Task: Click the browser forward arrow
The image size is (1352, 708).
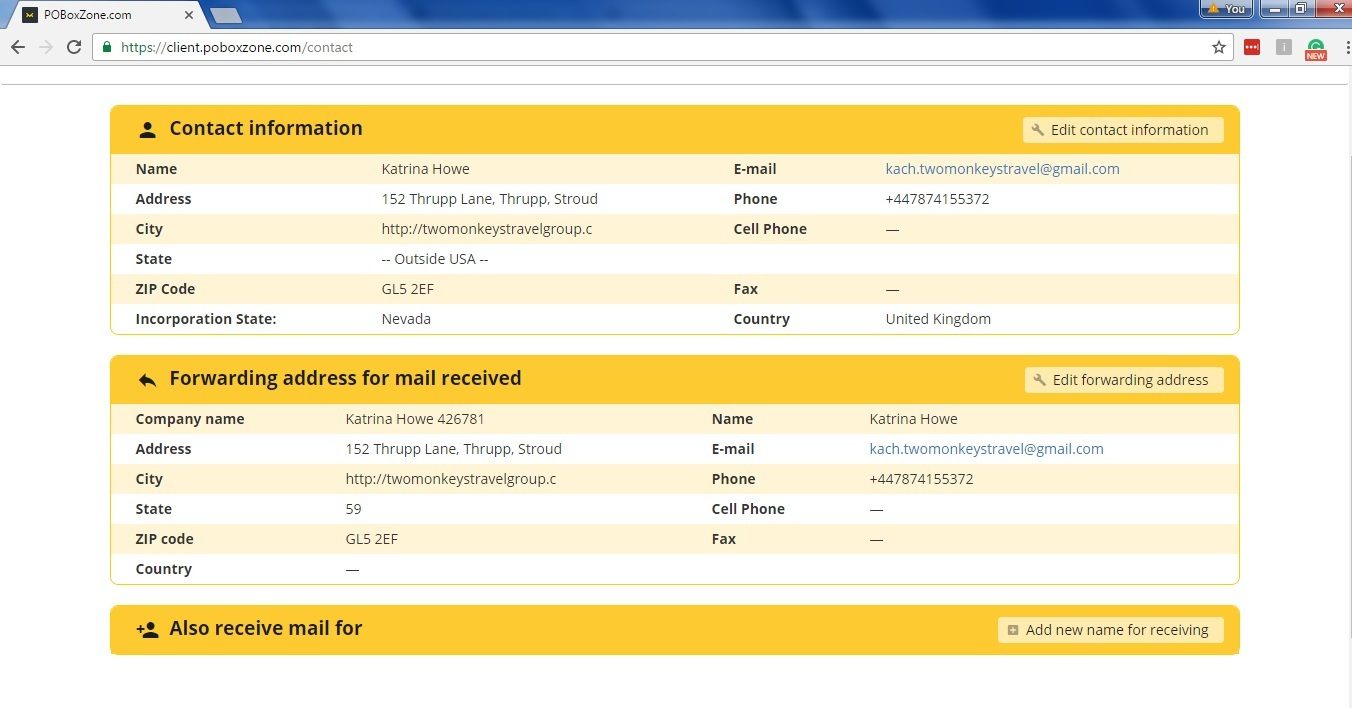Action: 45,47
